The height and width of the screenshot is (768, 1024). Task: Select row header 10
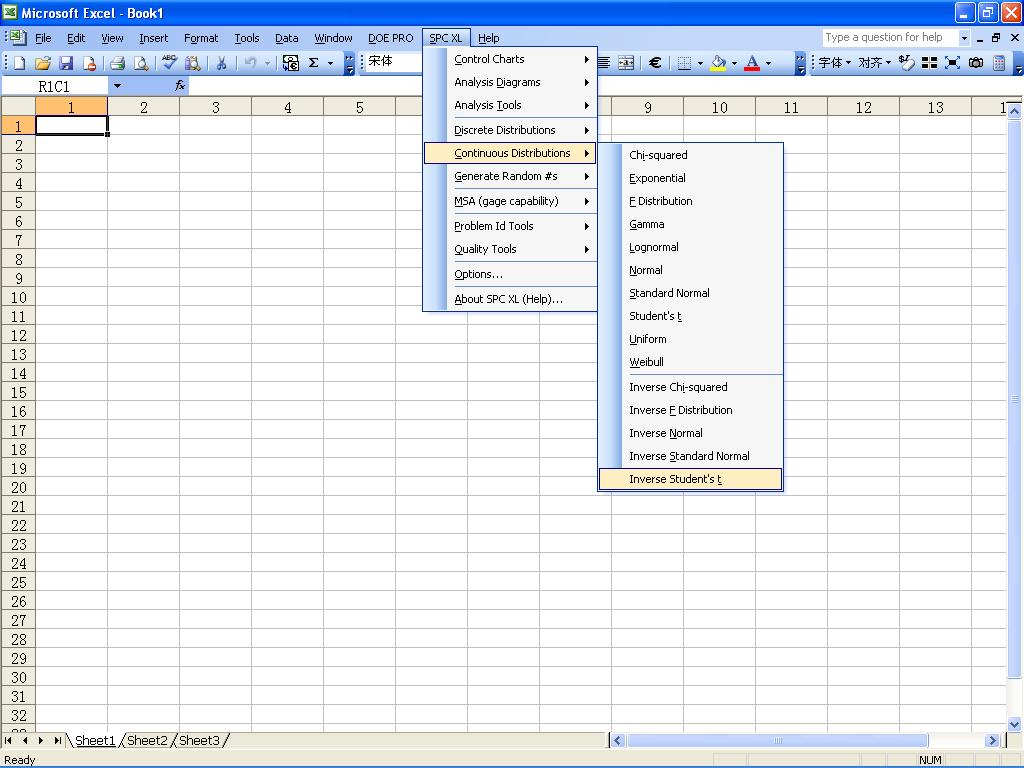tap(18, 298)
